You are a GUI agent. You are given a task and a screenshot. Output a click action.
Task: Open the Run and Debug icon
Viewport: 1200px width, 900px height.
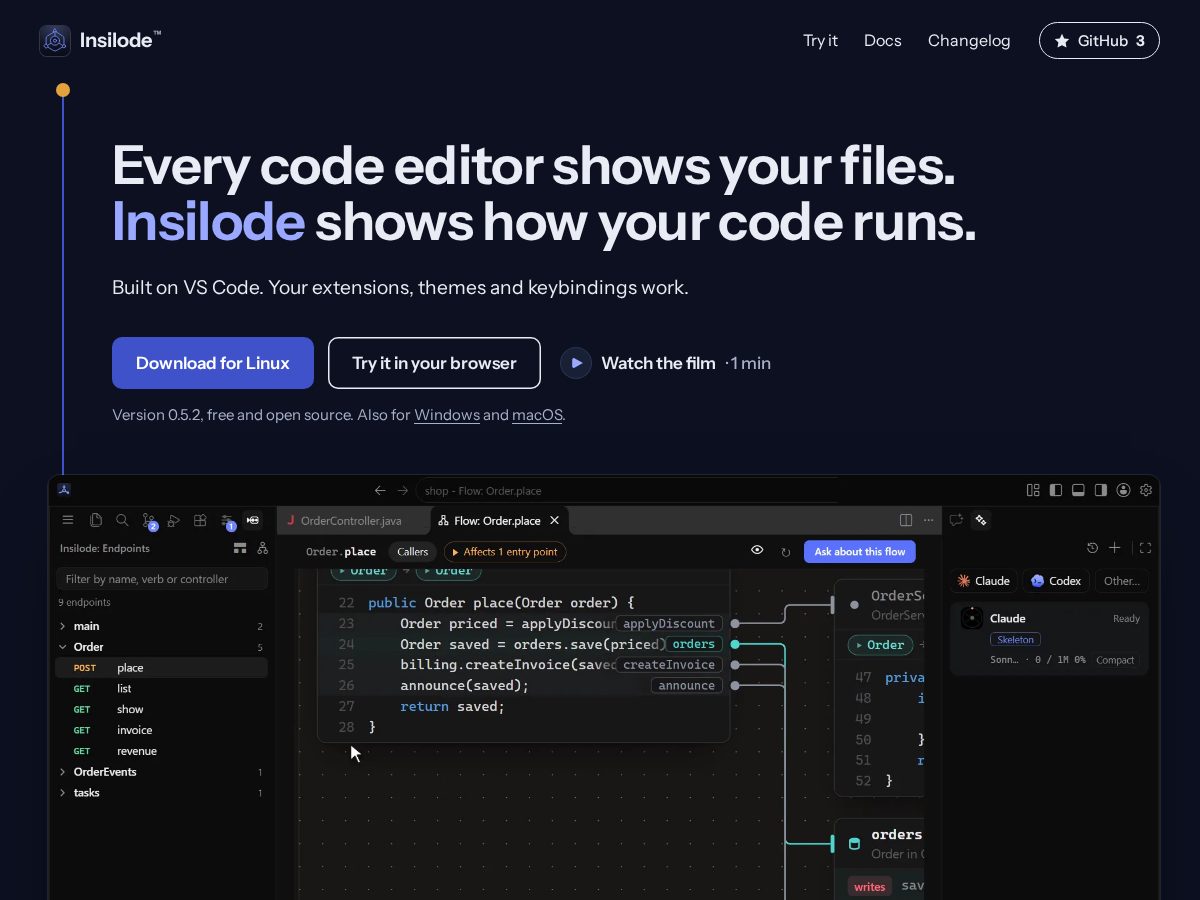point(174,520)
